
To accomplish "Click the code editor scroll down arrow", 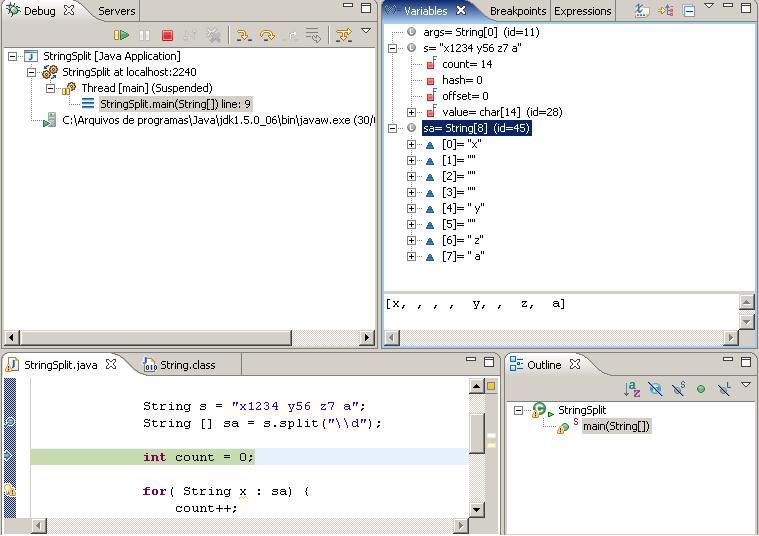I will point(476,509).
